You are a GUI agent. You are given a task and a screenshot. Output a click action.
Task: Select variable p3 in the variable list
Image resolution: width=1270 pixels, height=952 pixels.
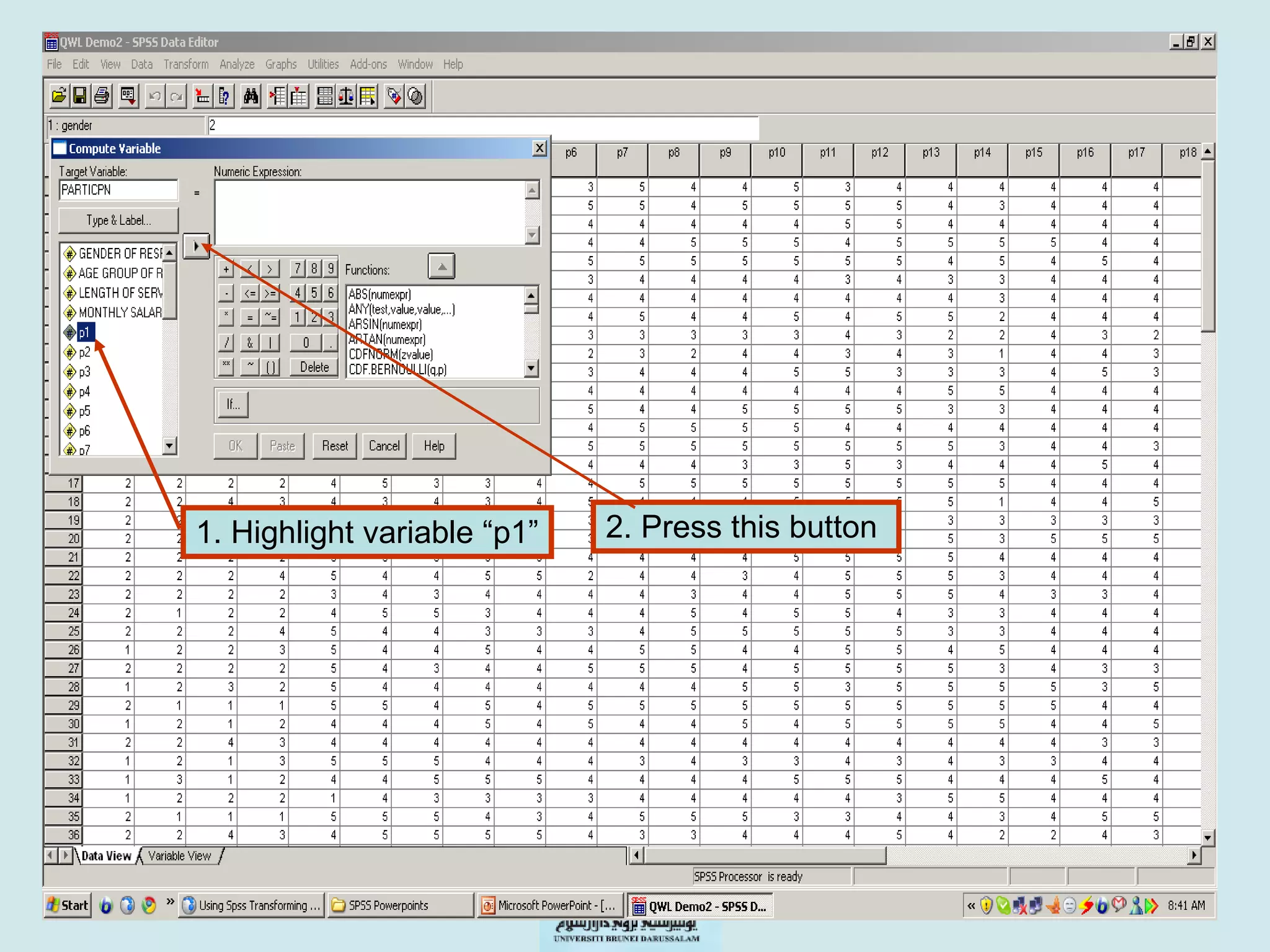84,372
